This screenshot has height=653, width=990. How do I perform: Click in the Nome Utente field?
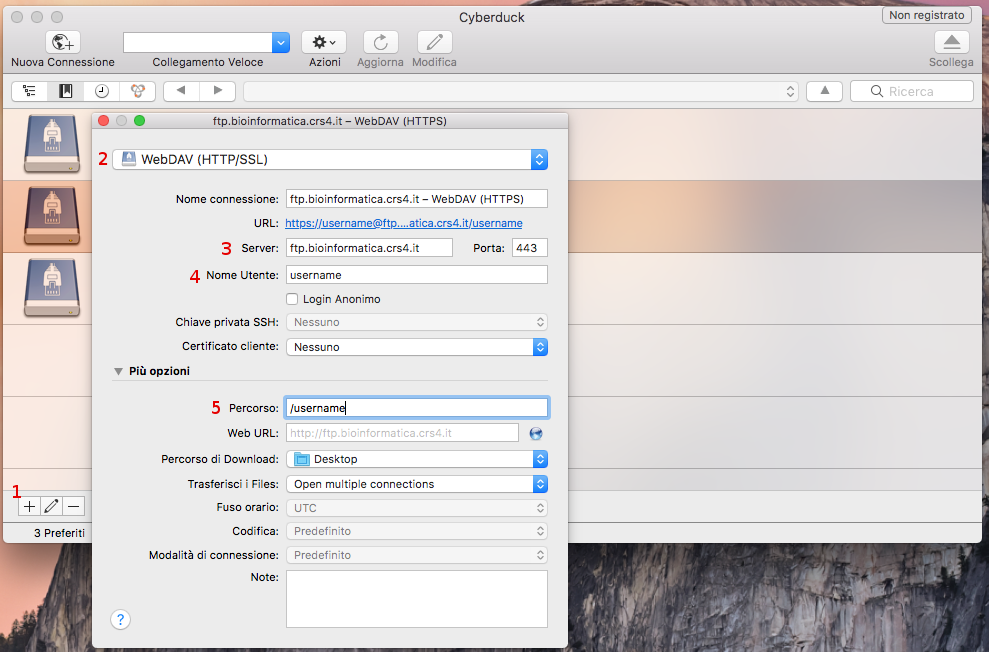click(x=417, y=275)
